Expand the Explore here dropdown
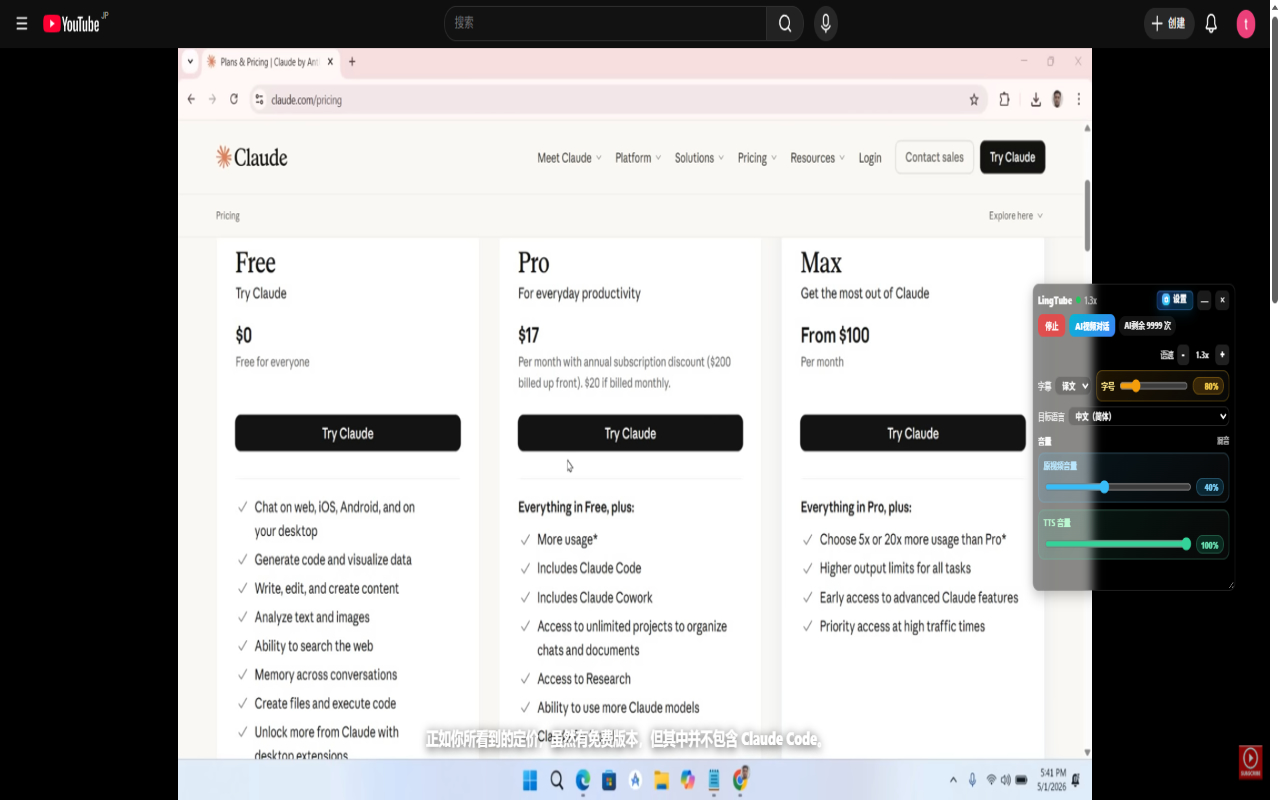 [x=1016, y=216]
